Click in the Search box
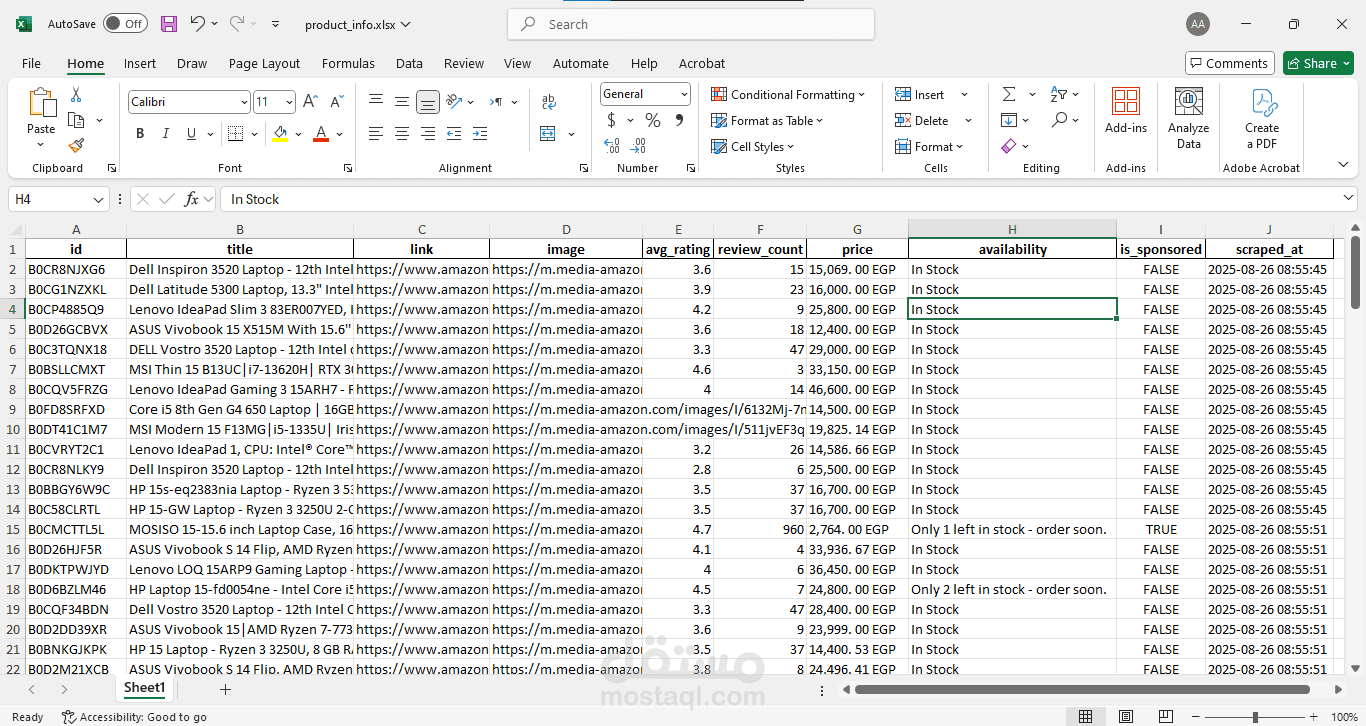The width and height of the screenshot is (1366, 726). point(691,24)
